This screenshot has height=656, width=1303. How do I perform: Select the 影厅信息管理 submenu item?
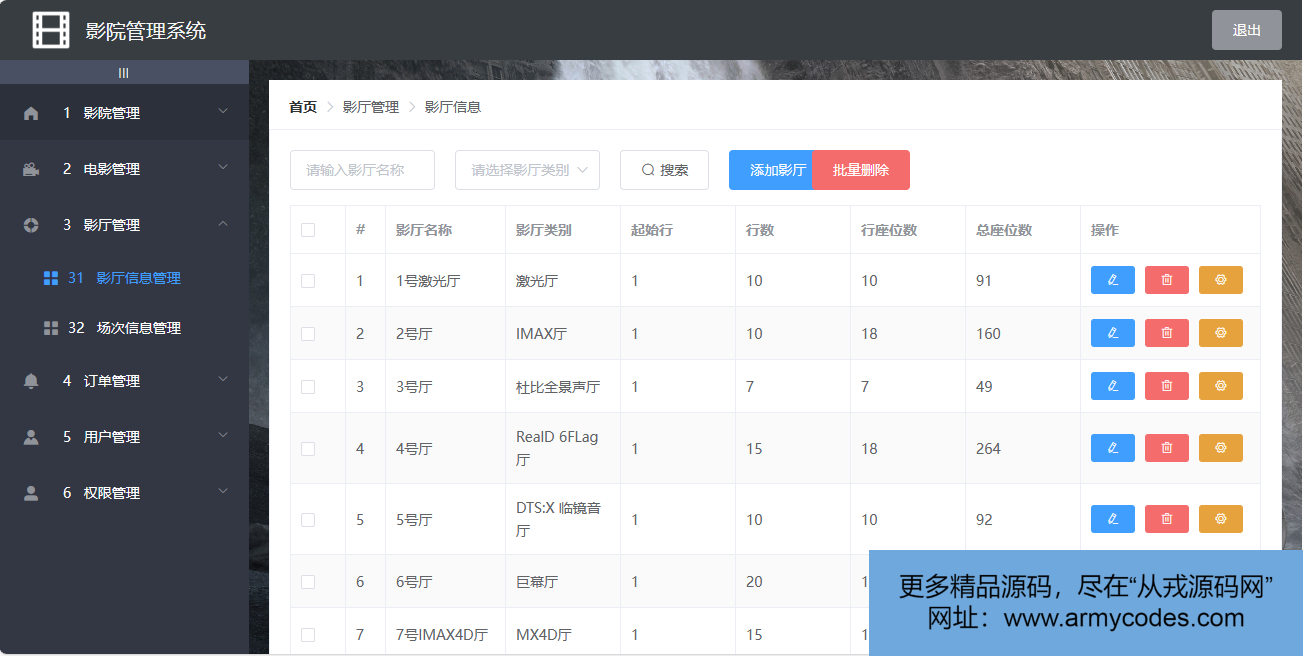point(124,278)
